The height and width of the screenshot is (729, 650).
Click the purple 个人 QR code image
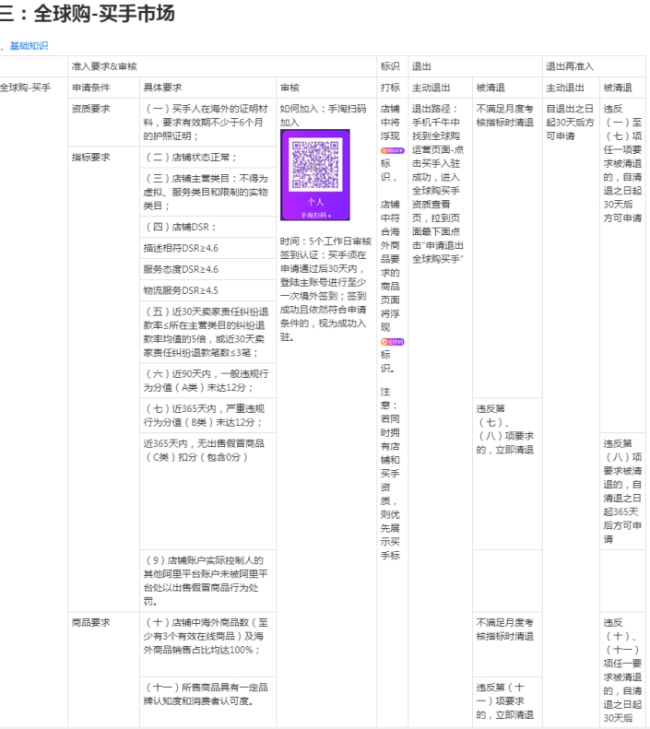[315, 175]
